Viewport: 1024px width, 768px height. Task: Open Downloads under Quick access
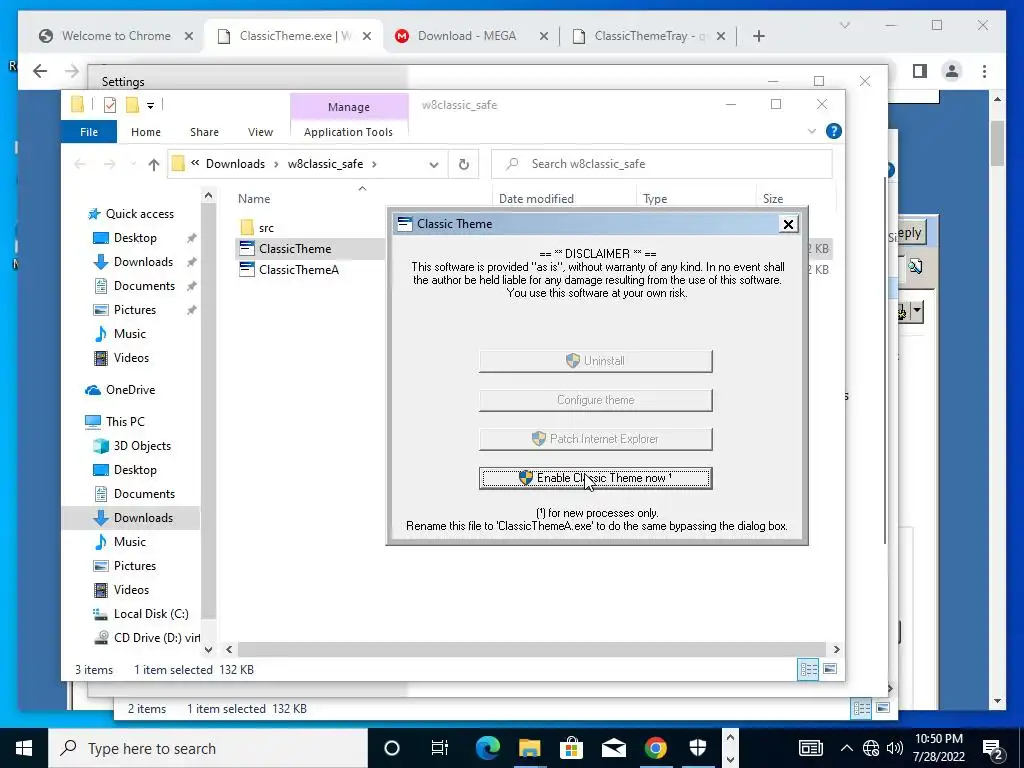coord(143,262)
